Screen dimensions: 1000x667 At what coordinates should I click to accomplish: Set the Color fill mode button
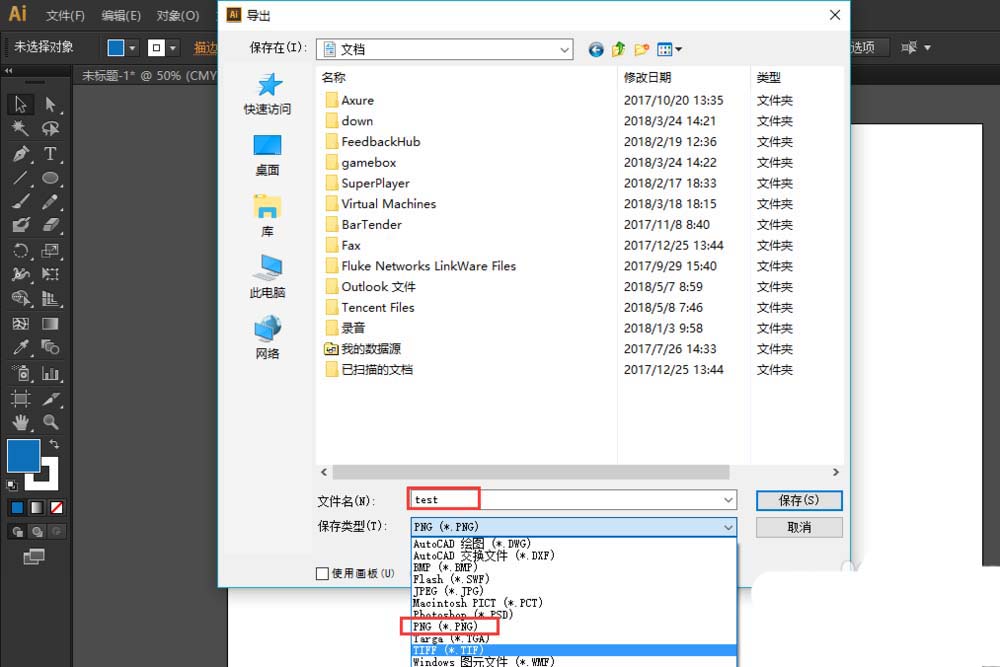coord(17,508)
